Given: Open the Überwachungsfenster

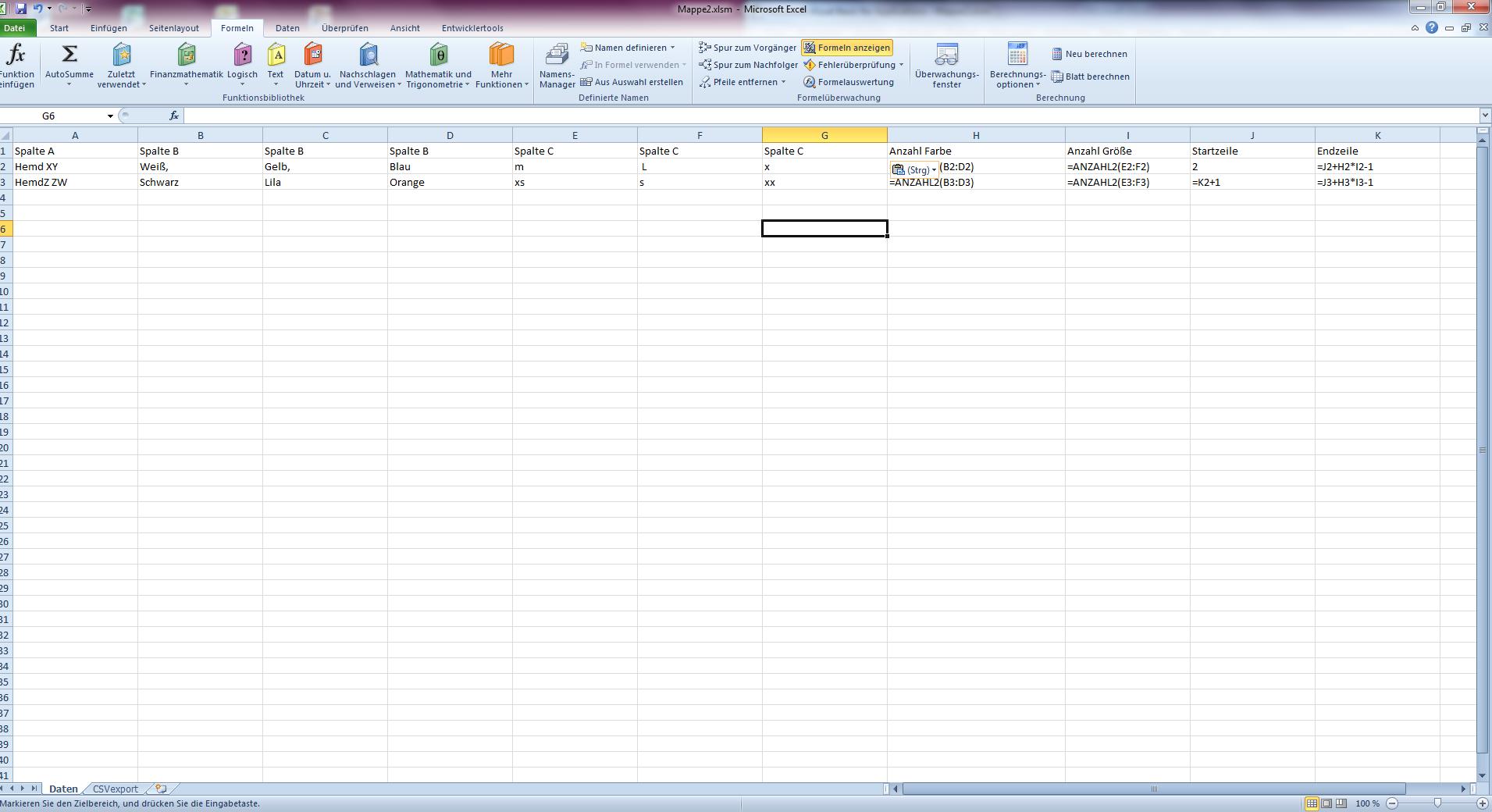Looking at the screenshot, I should pyautogui.click(x=946, y=66).
